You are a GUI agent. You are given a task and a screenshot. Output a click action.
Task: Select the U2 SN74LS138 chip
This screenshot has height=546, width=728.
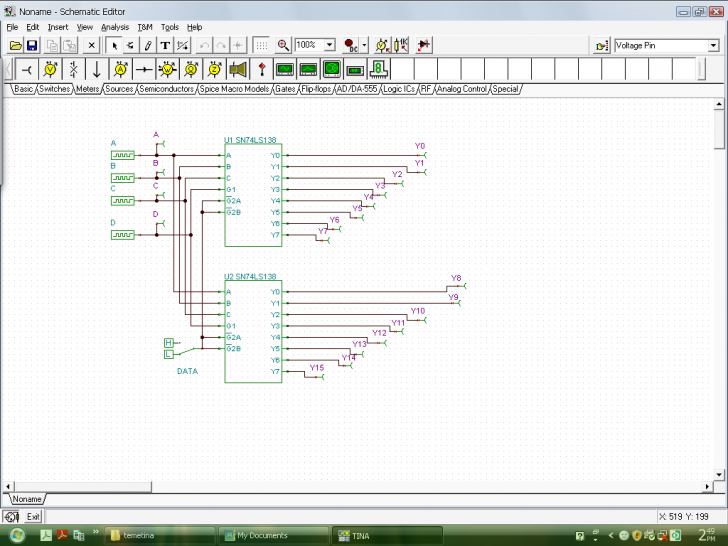coord(253,332)
